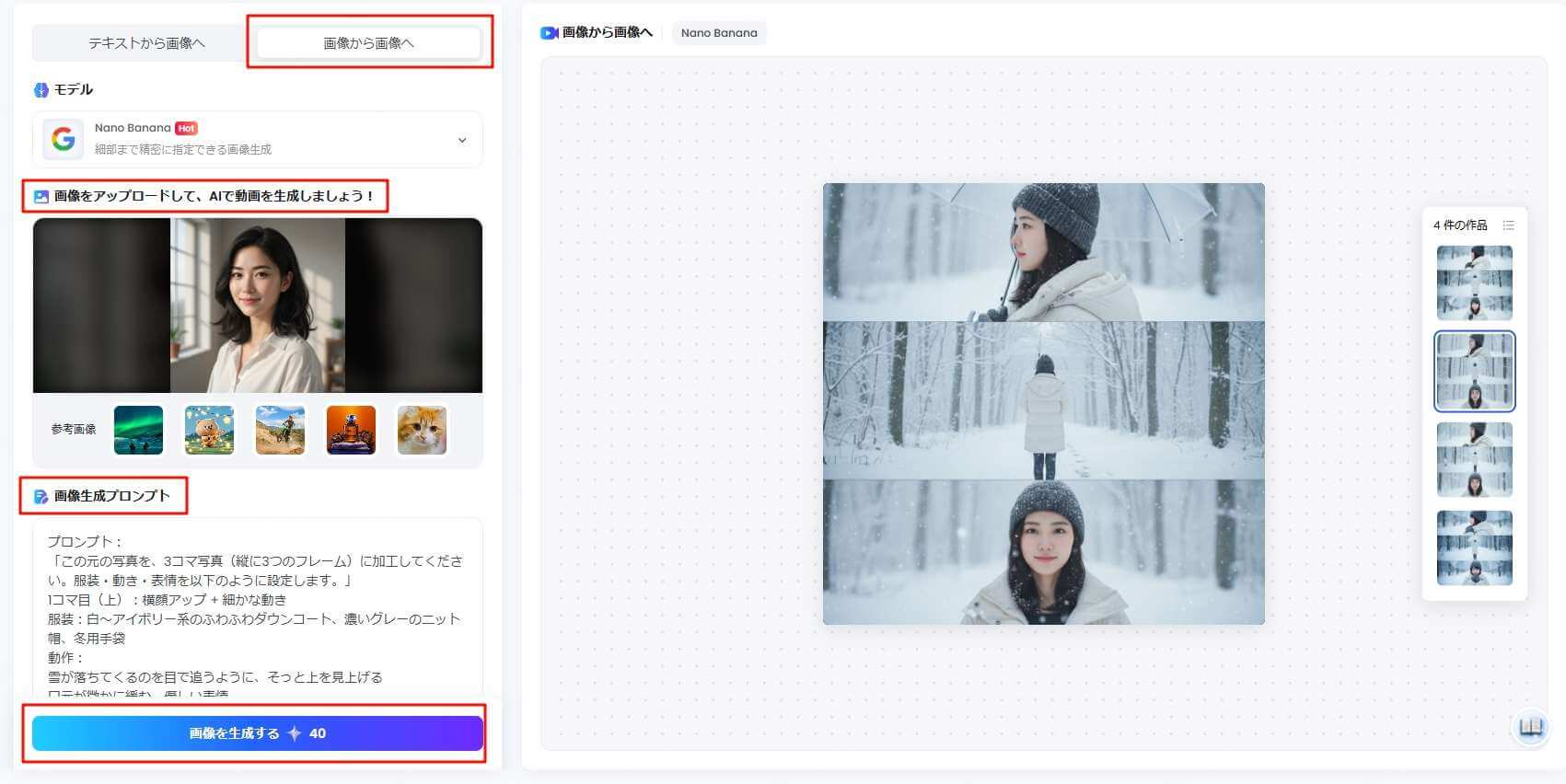Click the red Hot badge
Image resolution: width=1566 pixels, height=784 pixels.
point(186,128)
